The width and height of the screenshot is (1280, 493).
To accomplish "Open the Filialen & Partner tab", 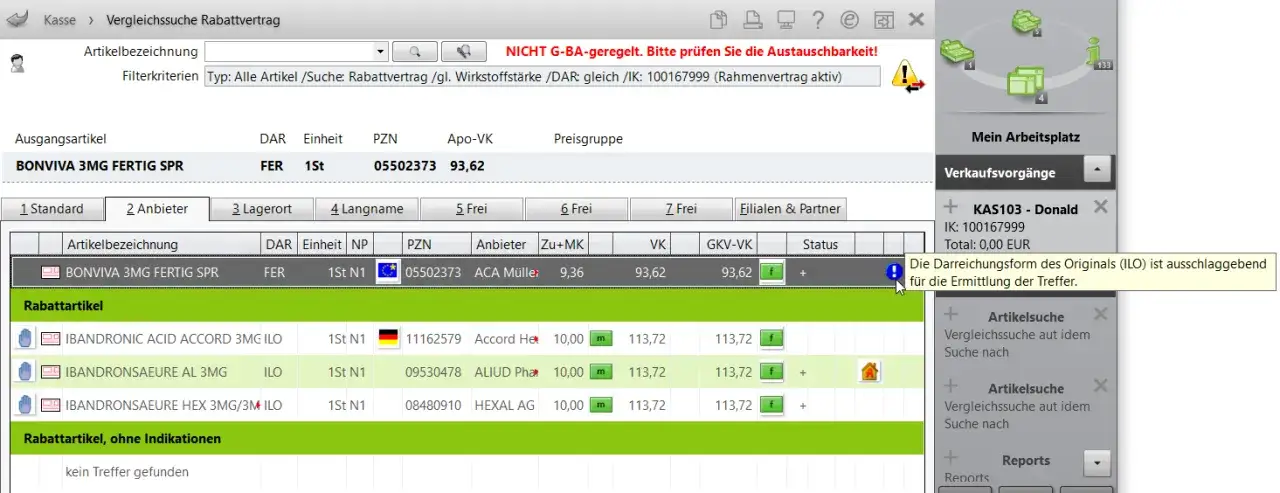I will pyautogui.click(x=791, y=209).
